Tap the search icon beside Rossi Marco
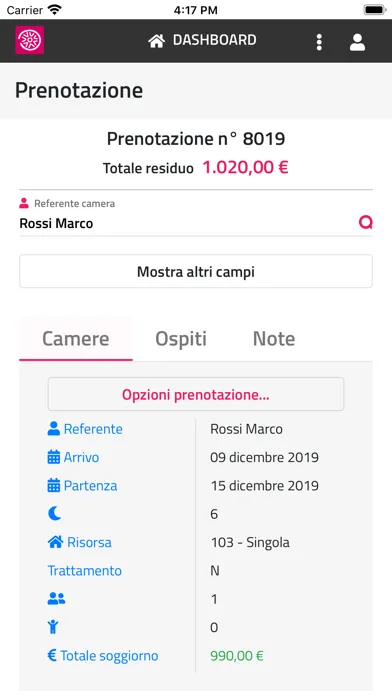The width and height of the screenshot is (392, 696). click(x=365, y=222)
